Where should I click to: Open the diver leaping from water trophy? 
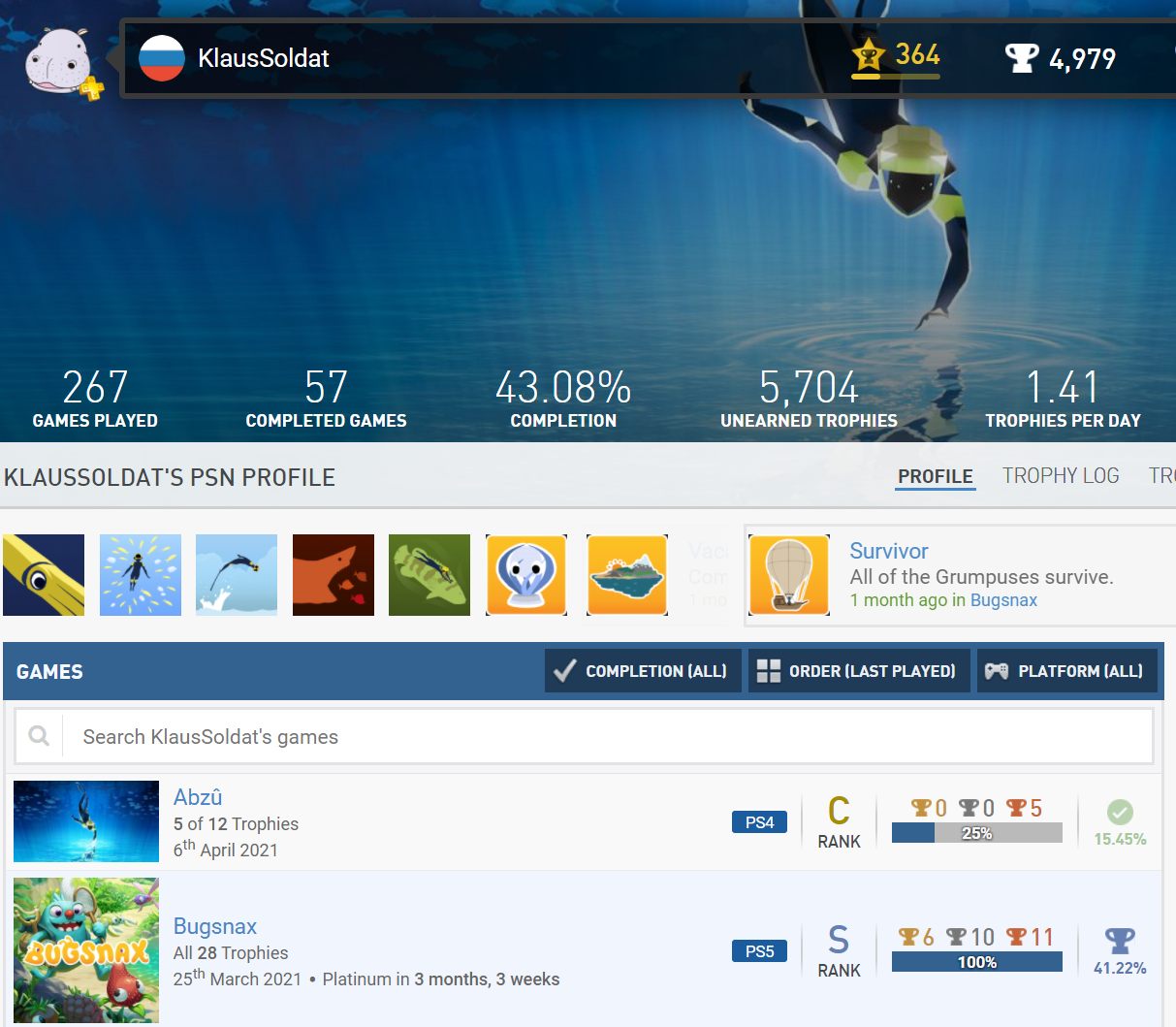click(237, 575)
